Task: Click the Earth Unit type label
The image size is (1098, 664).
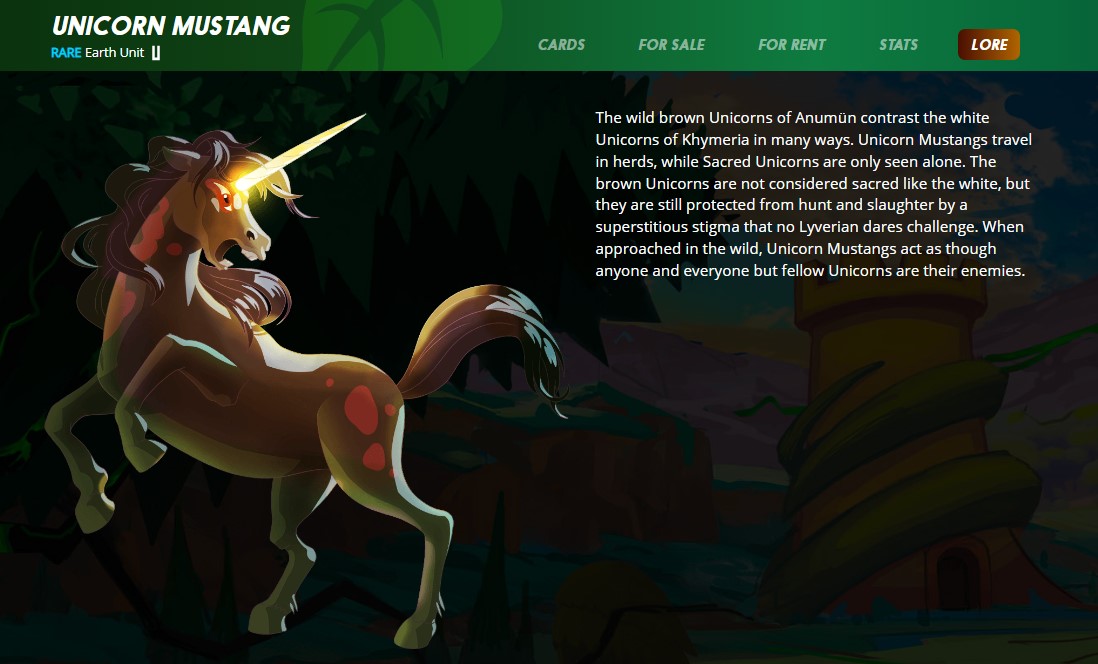Action: (x=114, y=53)
